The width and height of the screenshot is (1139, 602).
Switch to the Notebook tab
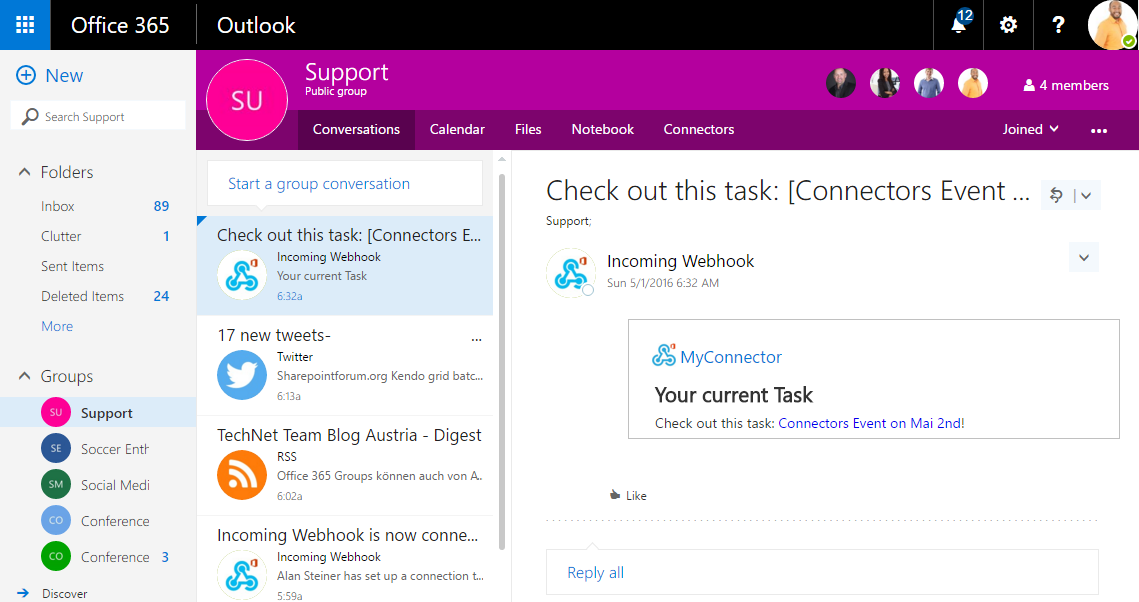[602, 129]
